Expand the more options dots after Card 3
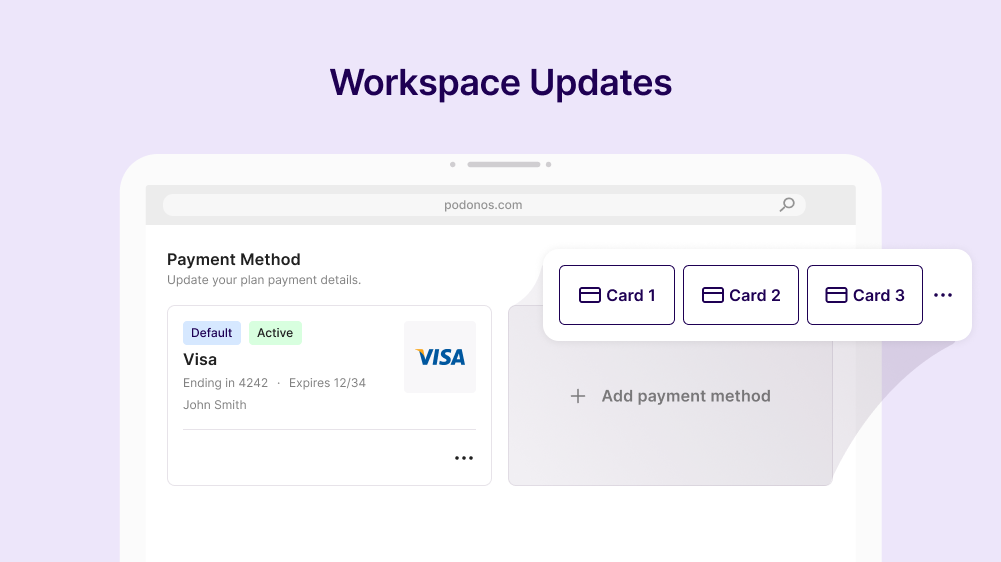Viewport: 1001px width, 562px height. pyautogui.click(x=943, y=295)
